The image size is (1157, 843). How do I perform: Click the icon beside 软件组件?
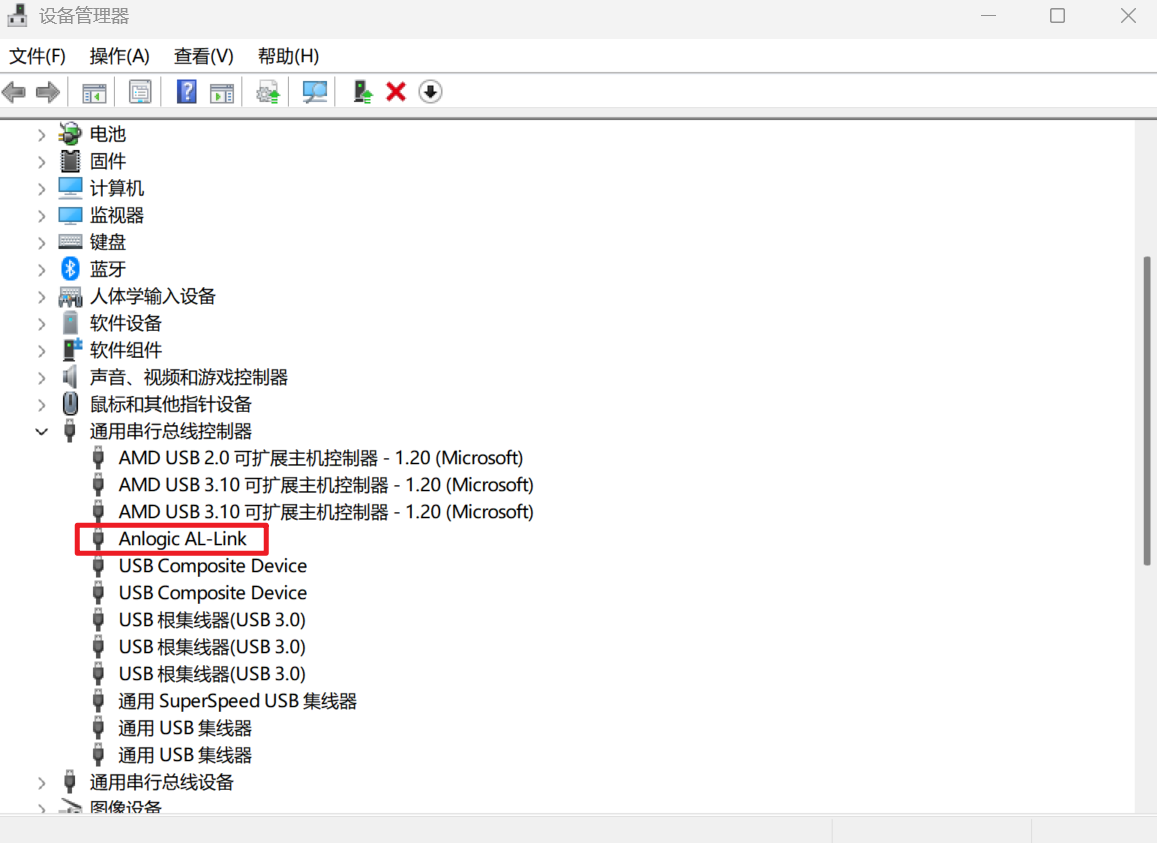click(72, 350)
